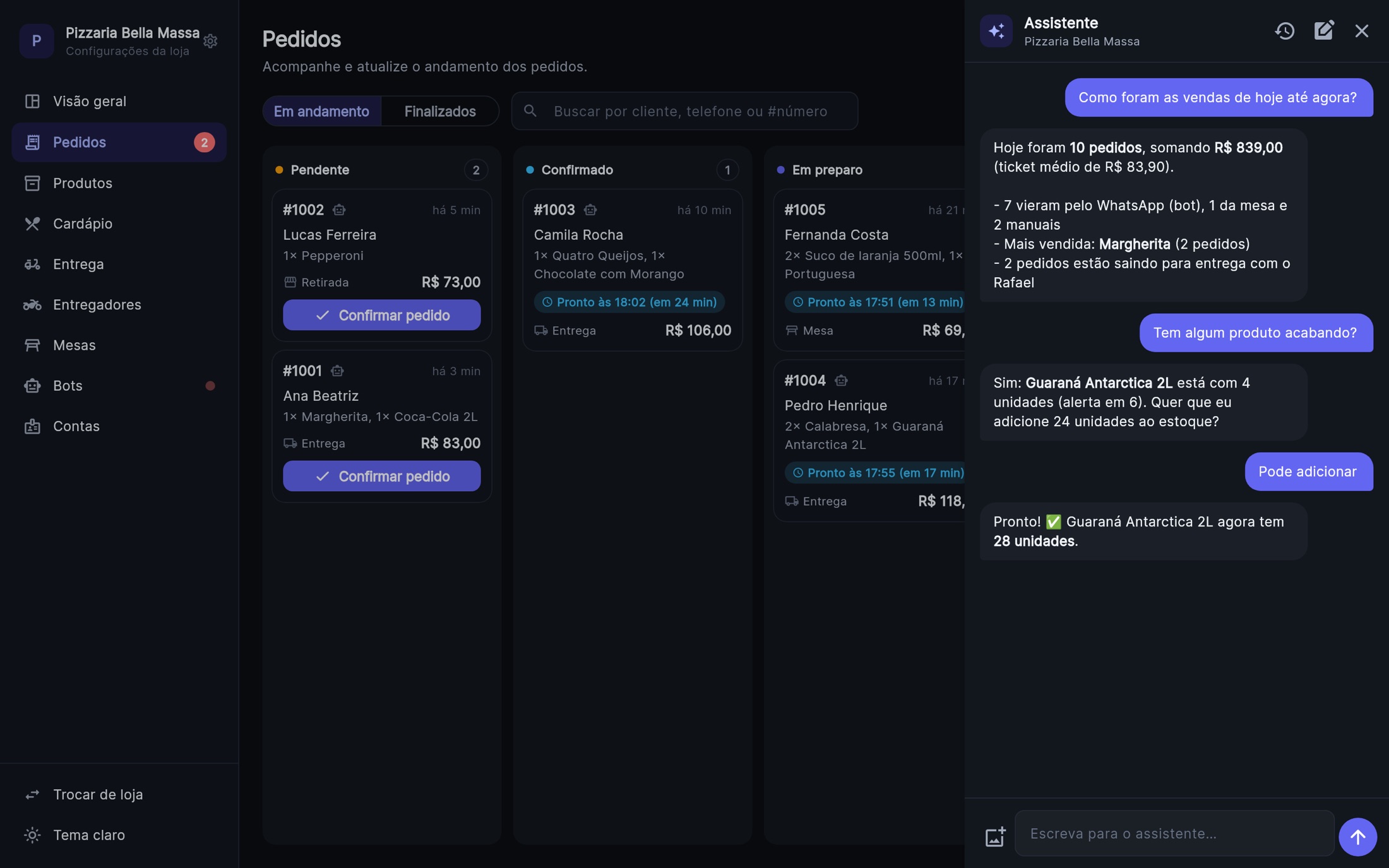Screen dimensions: 1389x868
Task: Open Entregadores page
Action: pyautogui.click(x=119, y=304)
